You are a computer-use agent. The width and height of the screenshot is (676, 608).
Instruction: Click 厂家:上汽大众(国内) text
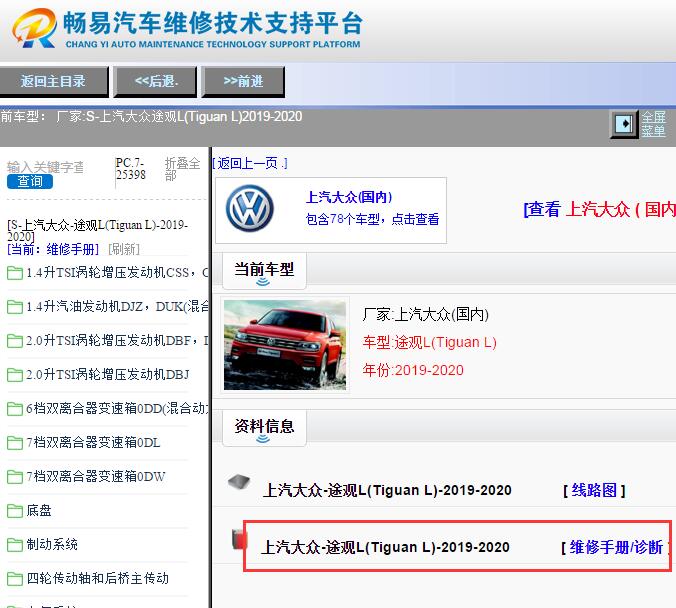point(426,314)
